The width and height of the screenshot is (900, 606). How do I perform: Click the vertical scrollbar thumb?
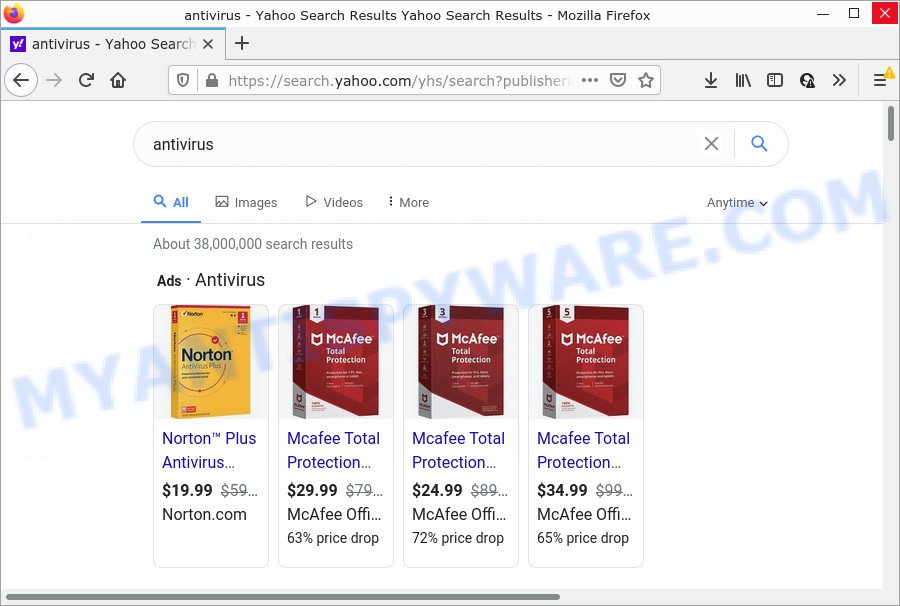pyautogui.click(x=891, y=123)
